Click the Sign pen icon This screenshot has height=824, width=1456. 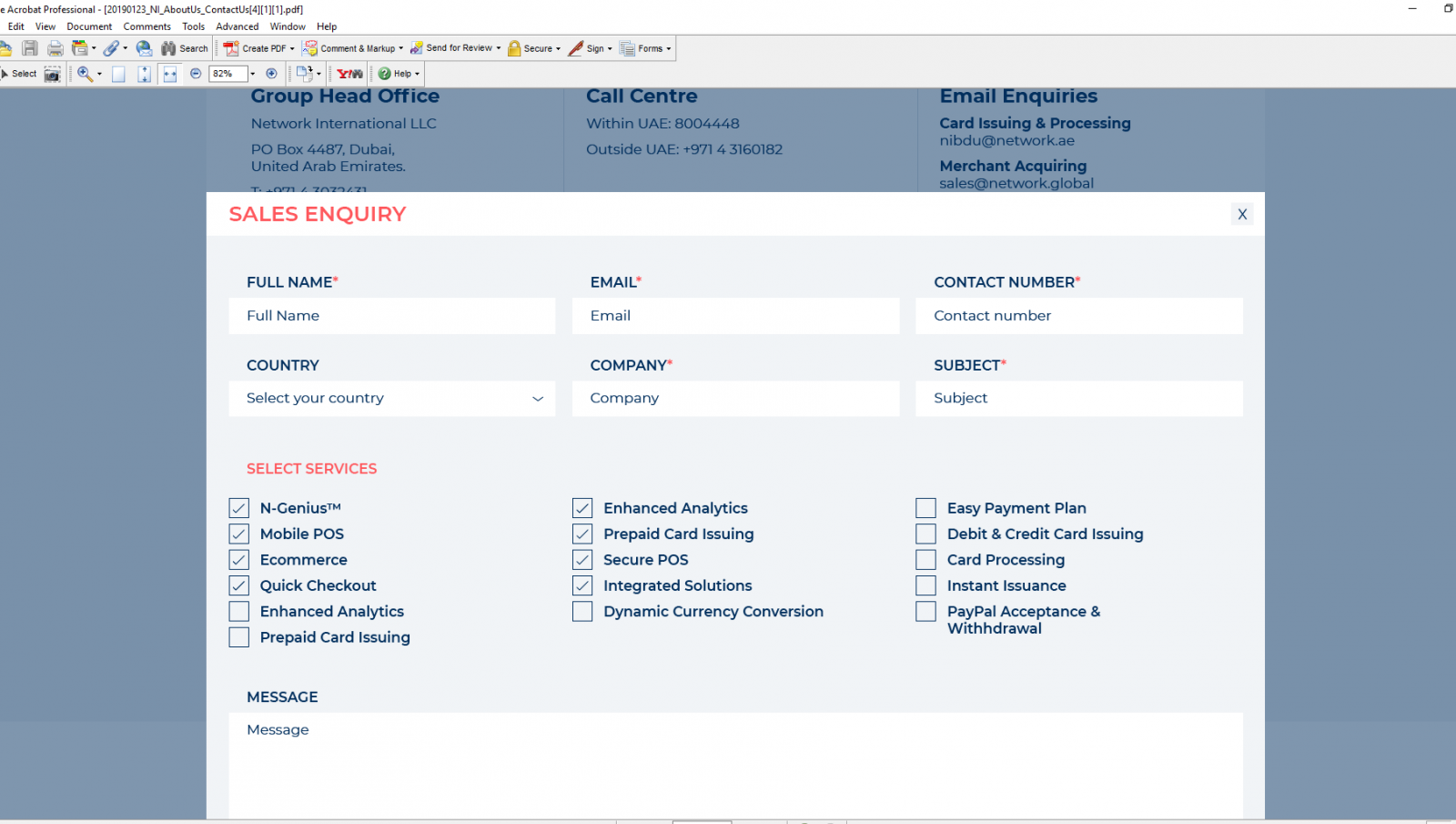click(x=575, y=48)
